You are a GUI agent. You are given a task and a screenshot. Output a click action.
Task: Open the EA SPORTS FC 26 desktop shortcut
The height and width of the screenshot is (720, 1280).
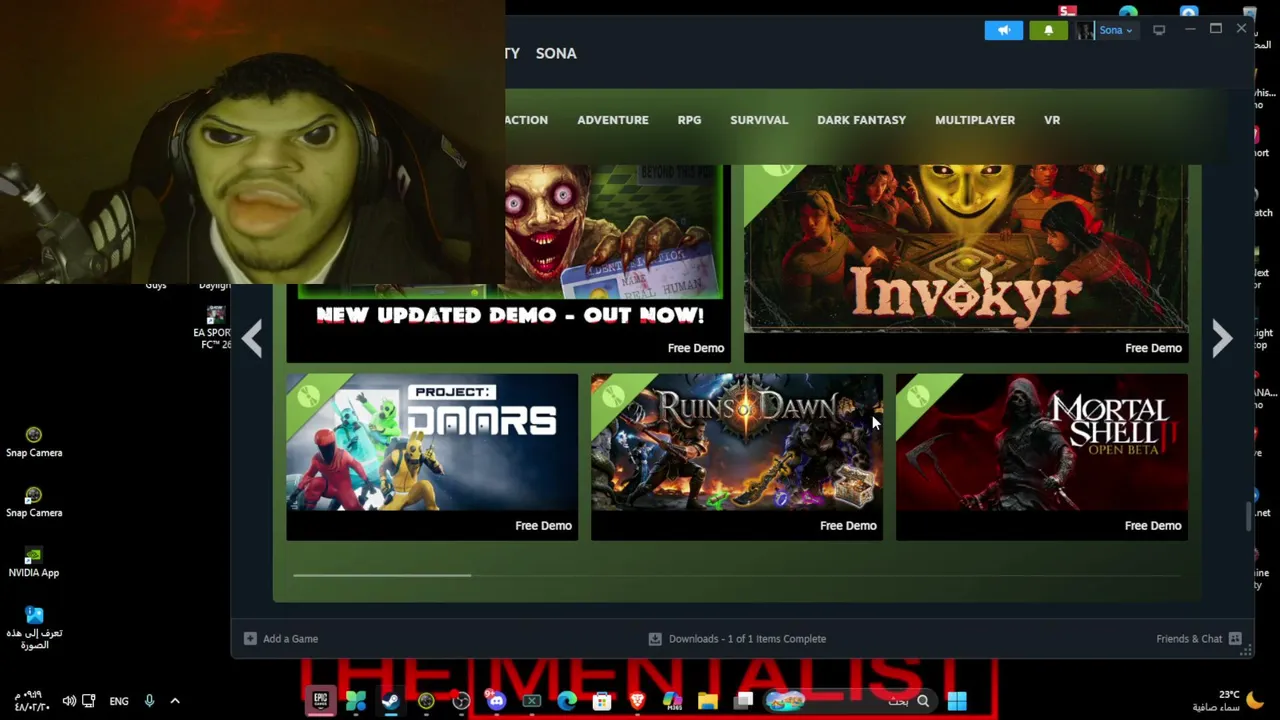coord(214,328)
